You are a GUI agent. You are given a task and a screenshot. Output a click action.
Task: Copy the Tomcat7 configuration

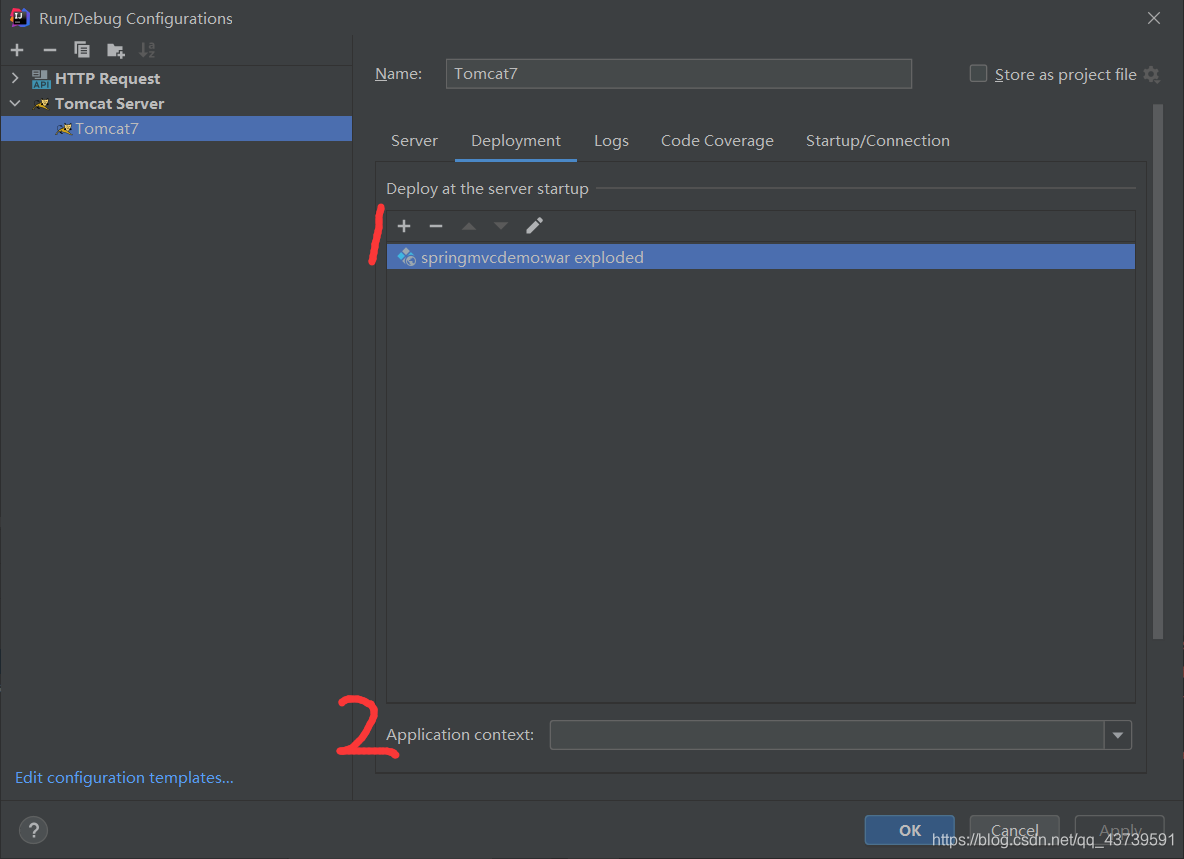pyautogui.click(x=82, y=49)
